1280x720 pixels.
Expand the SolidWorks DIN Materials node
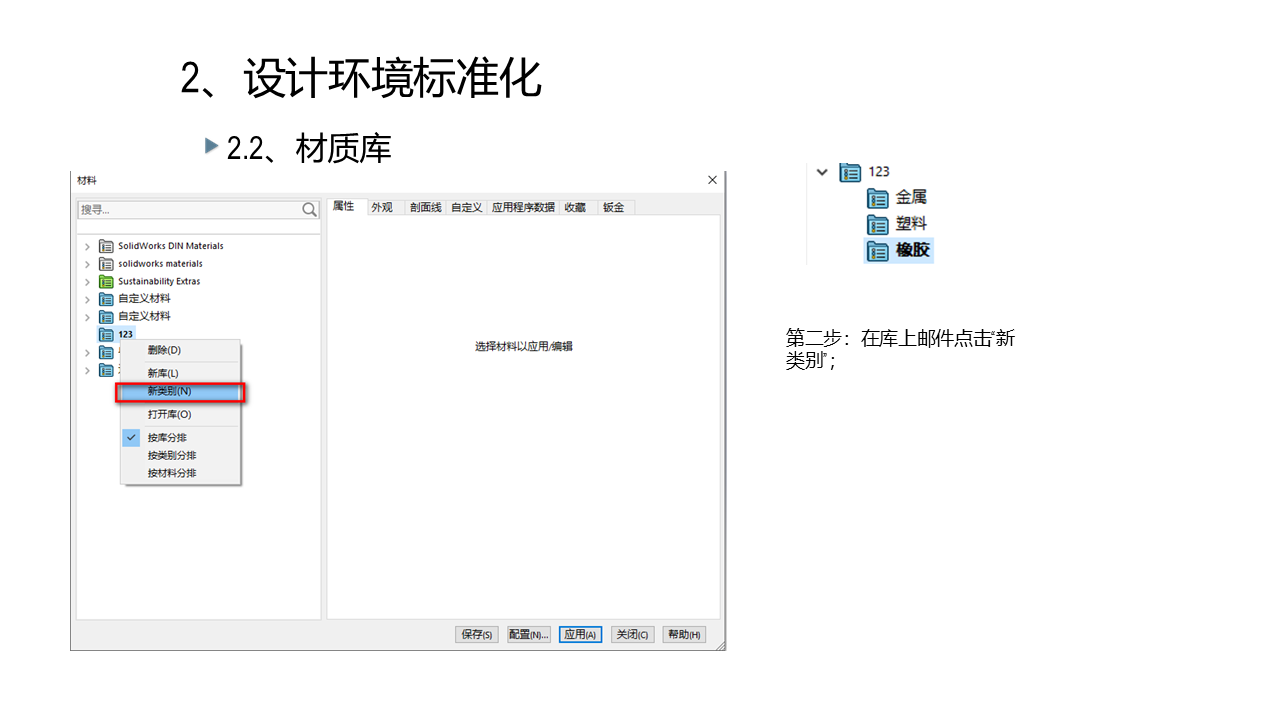(87, 247)
